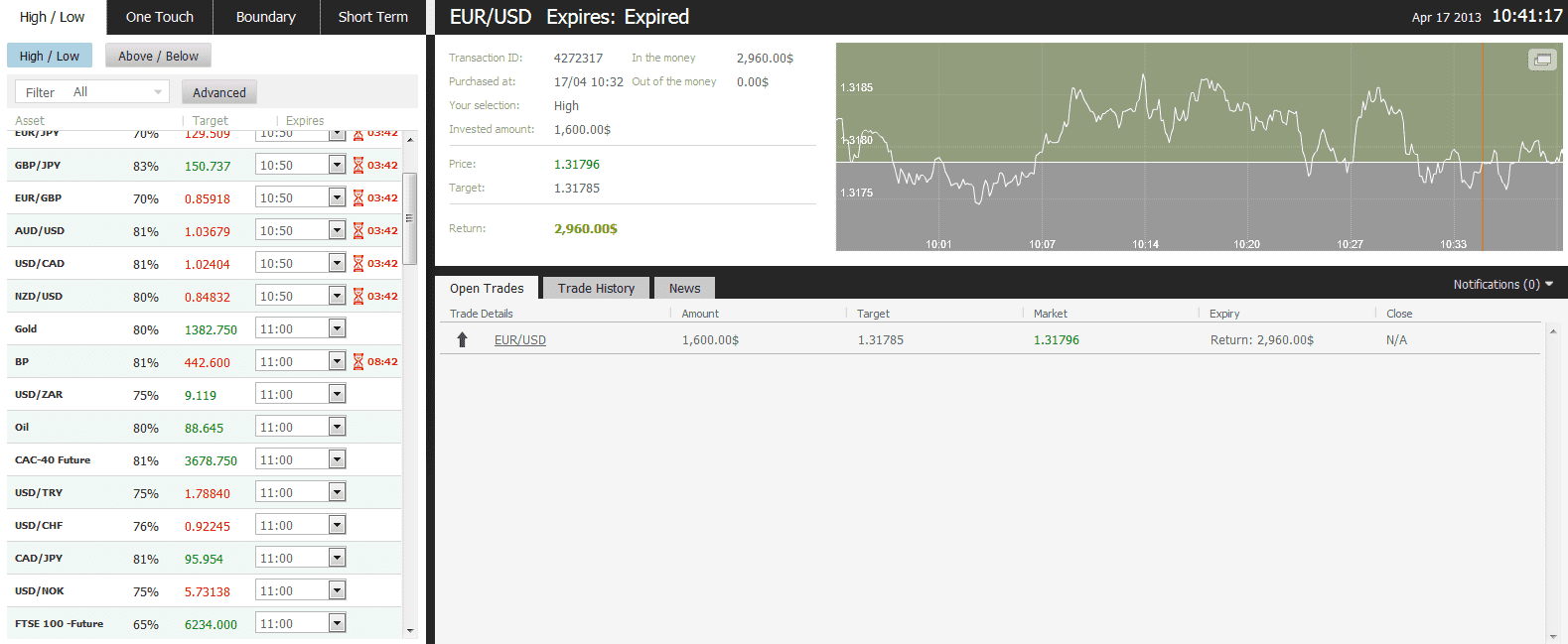Viewport: 1568px width, 644px height.
Task: Click open trades scroll up arrow
Action: point(1553,331)
